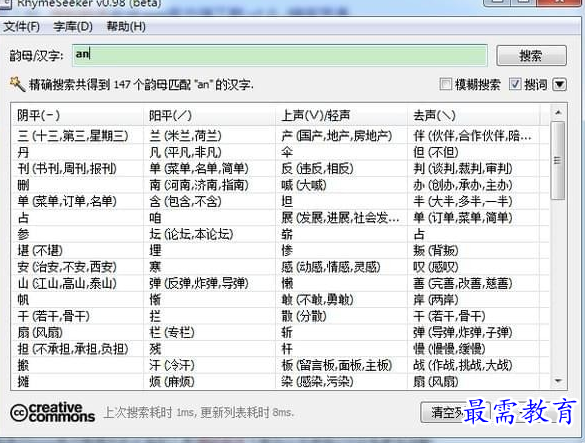
Task: Click into the 韵母/汉字 input field
Action: pos(280,55)
